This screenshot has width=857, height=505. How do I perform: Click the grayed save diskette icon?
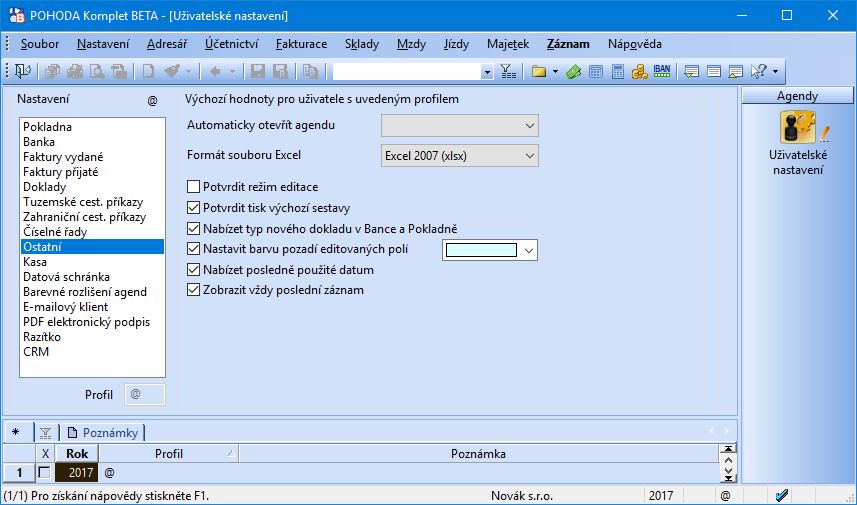click(x=258, y=71)
